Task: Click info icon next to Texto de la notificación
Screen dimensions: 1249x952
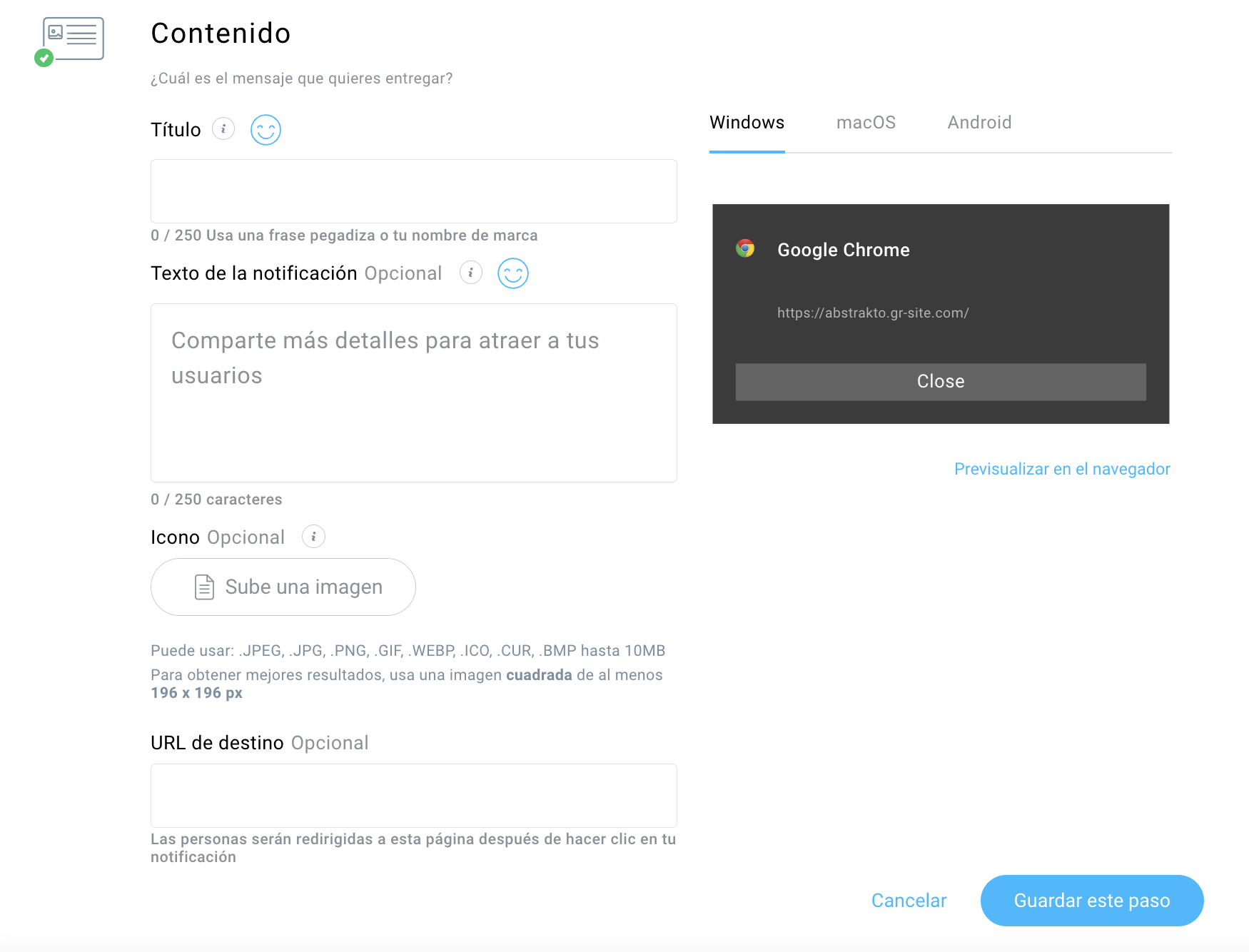Action: click(x=471, y=273)
